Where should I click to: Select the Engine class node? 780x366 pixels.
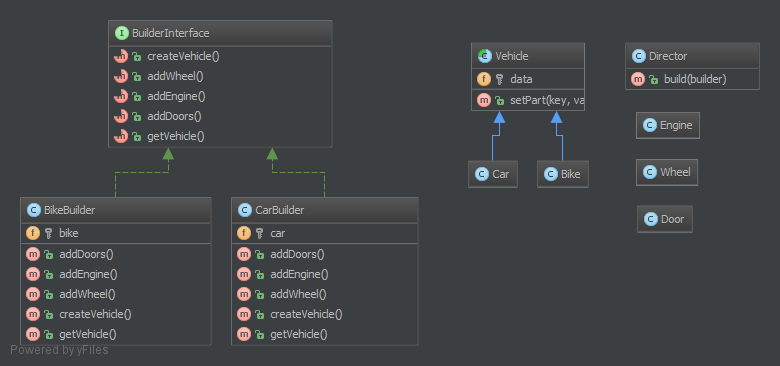tap(668, 125)
